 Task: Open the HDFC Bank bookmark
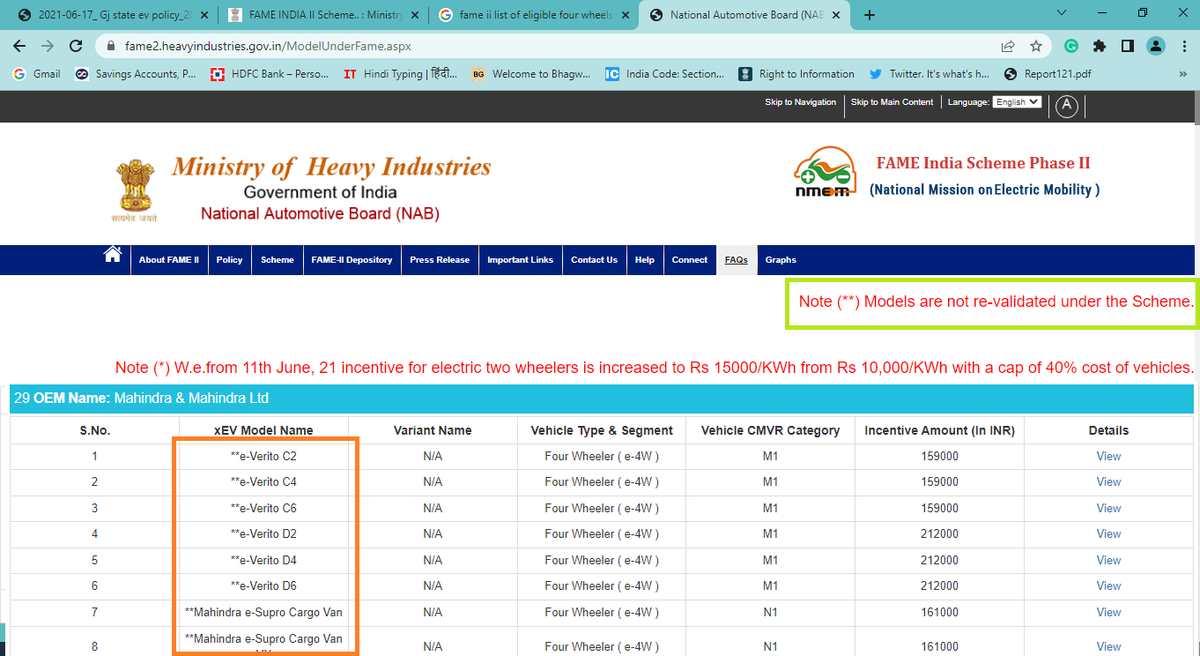pyautogui.click(x=270, y=74)
